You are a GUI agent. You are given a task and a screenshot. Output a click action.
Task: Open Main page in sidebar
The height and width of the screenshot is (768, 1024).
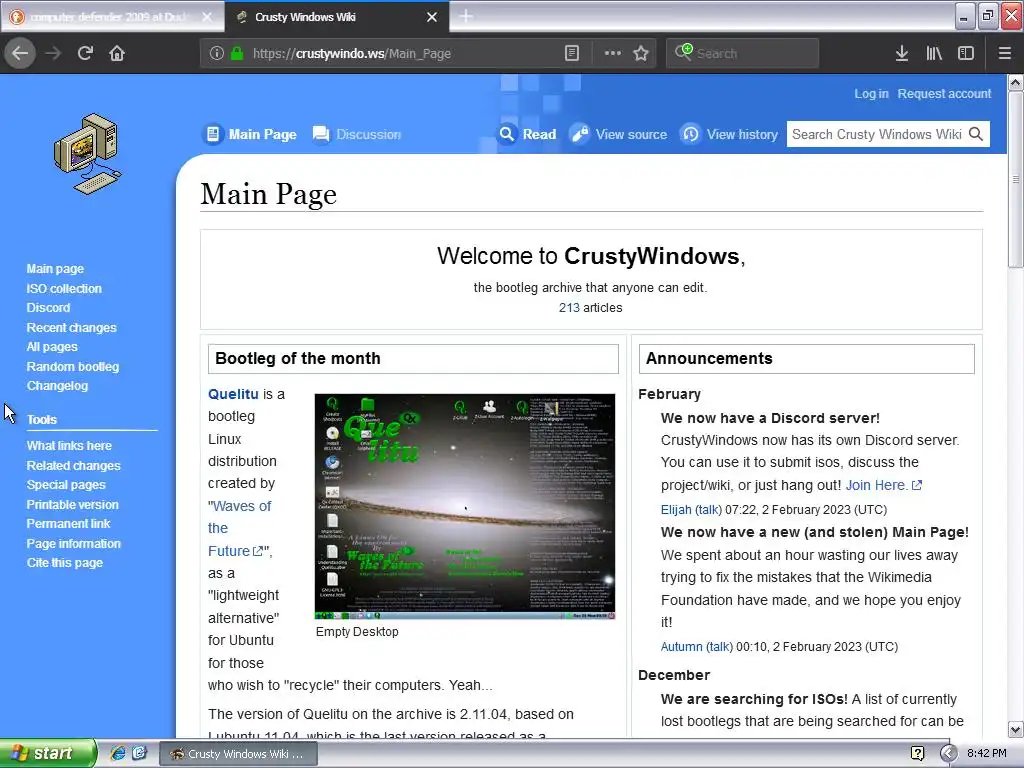(x=55, y=268)
